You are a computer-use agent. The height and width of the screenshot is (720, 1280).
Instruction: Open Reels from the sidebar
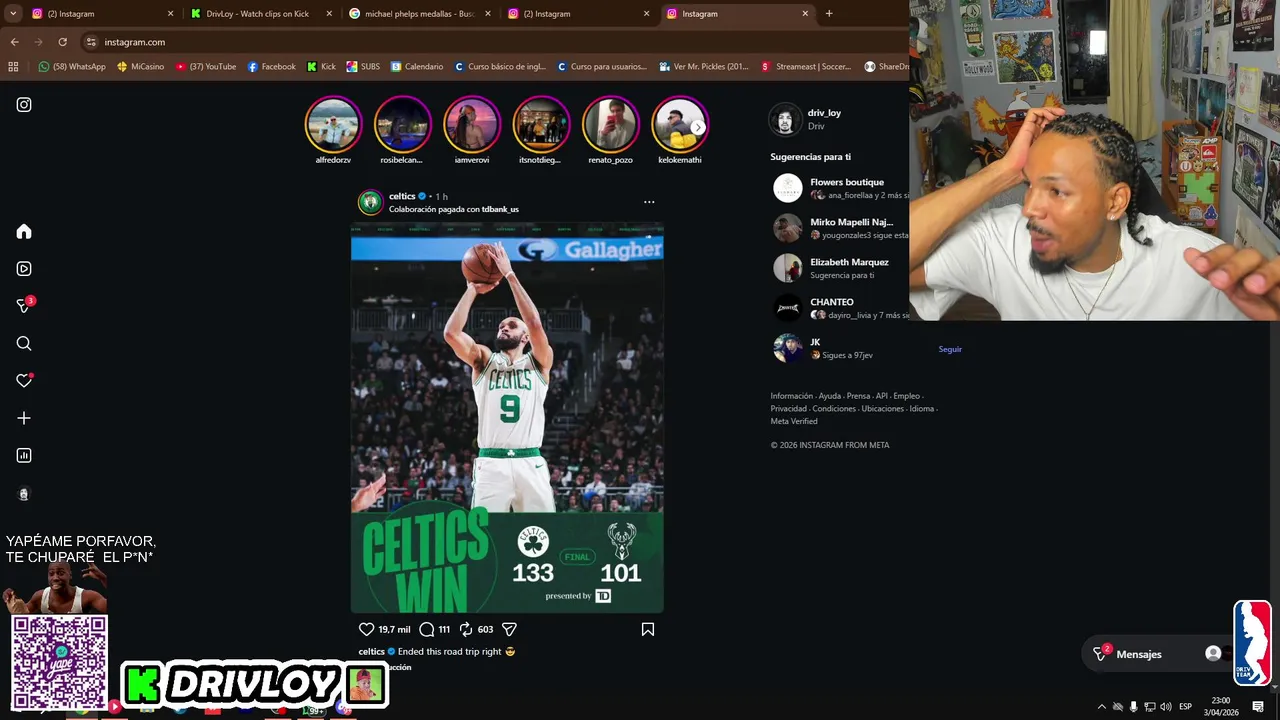24,269
